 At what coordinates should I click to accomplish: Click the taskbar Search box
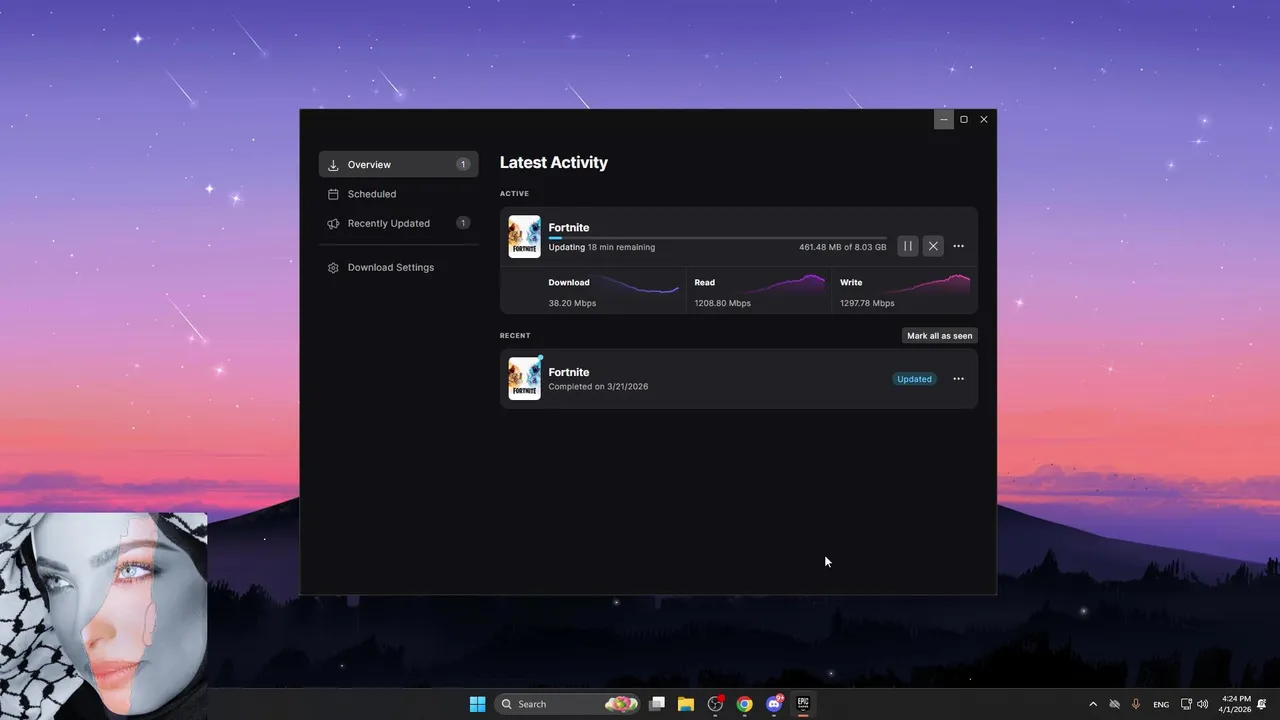click(567, 704)
